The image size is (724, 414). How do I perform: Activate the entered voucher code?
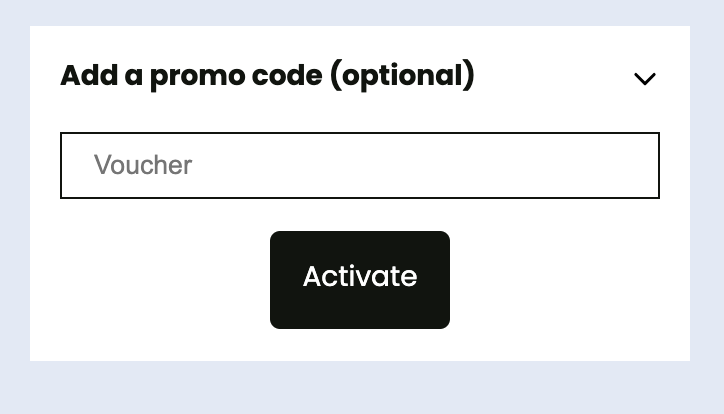pyautogui.click(x=360, y=280)
